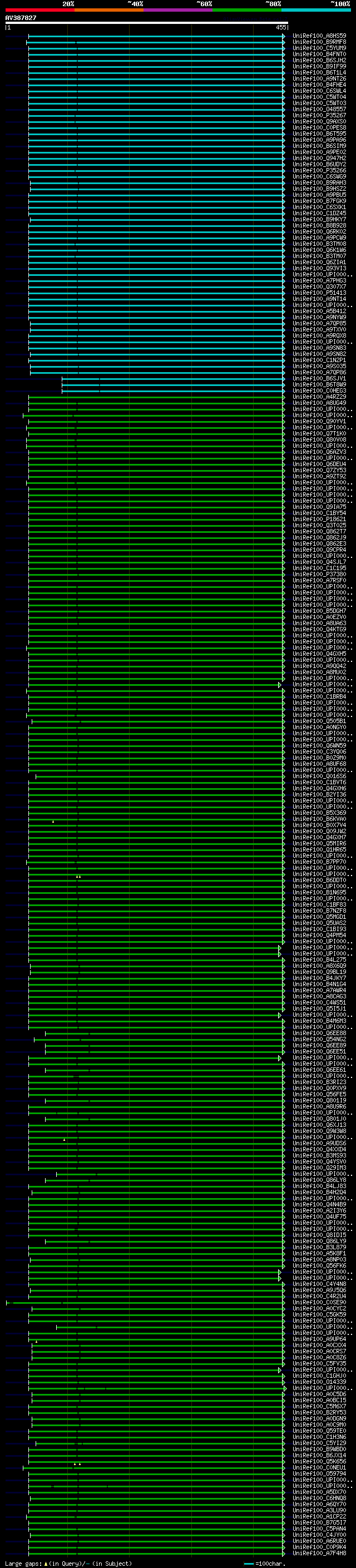Click hit label UniRef100_Q80V08
The height and width of the screenshot is (1568, 356).
pyautogui.click(x=319, y=439)
